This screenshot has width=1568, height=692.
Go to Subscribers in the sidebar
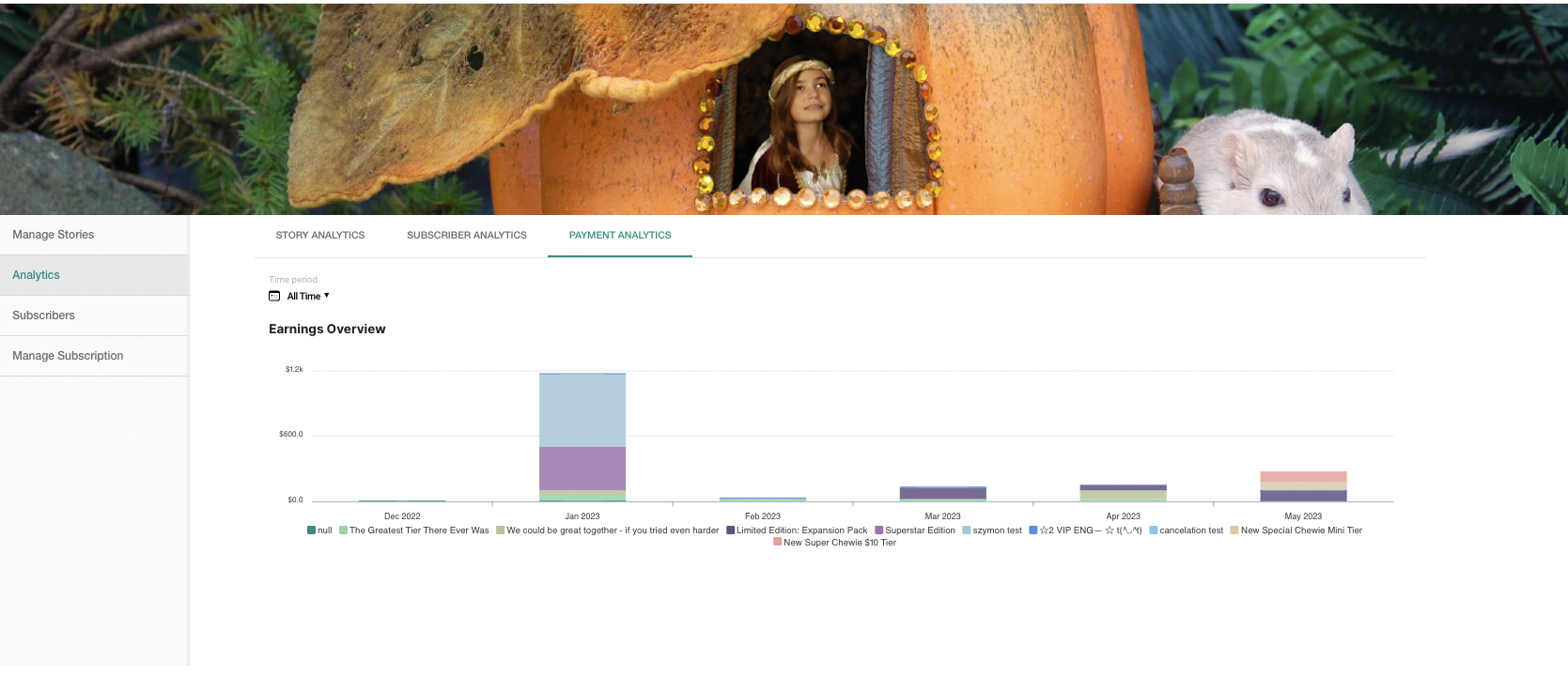tap(94, 315)
